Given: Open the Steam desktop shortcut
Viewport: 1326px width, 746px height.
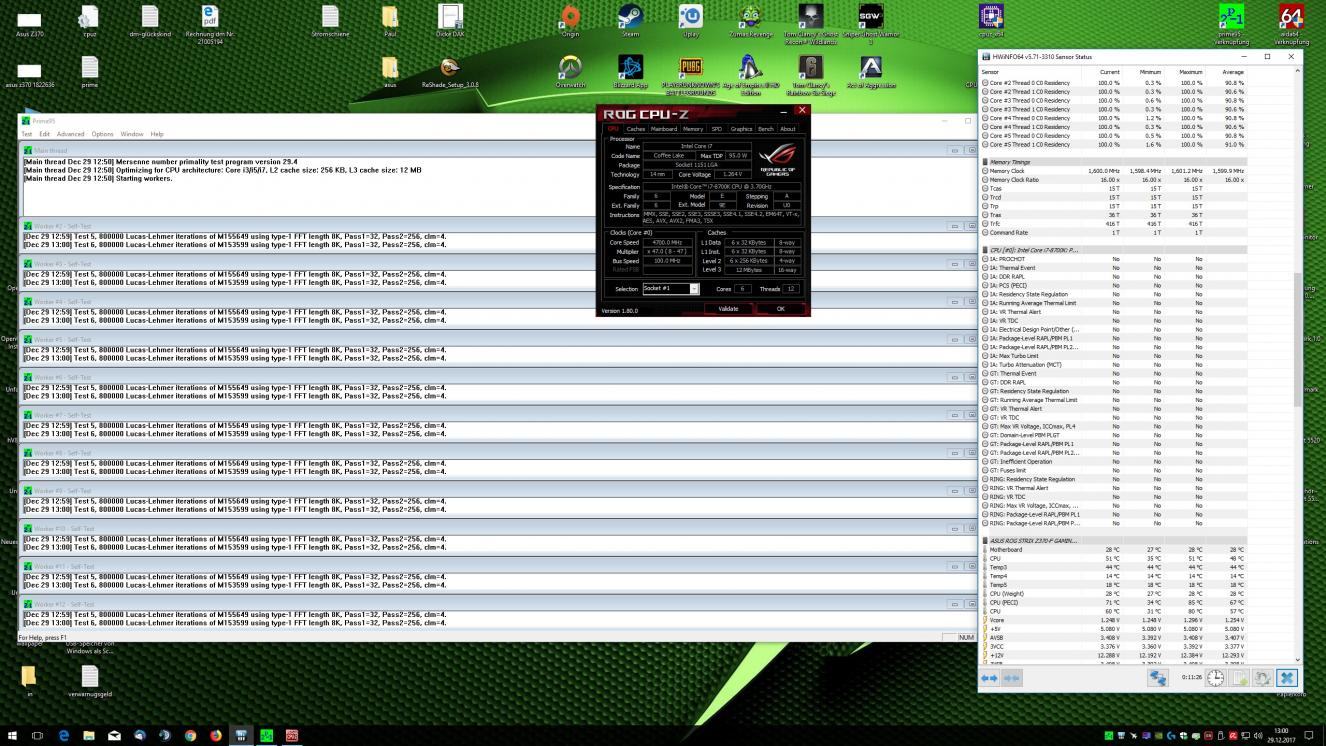Looking at the screenshot, I should 630,20.
